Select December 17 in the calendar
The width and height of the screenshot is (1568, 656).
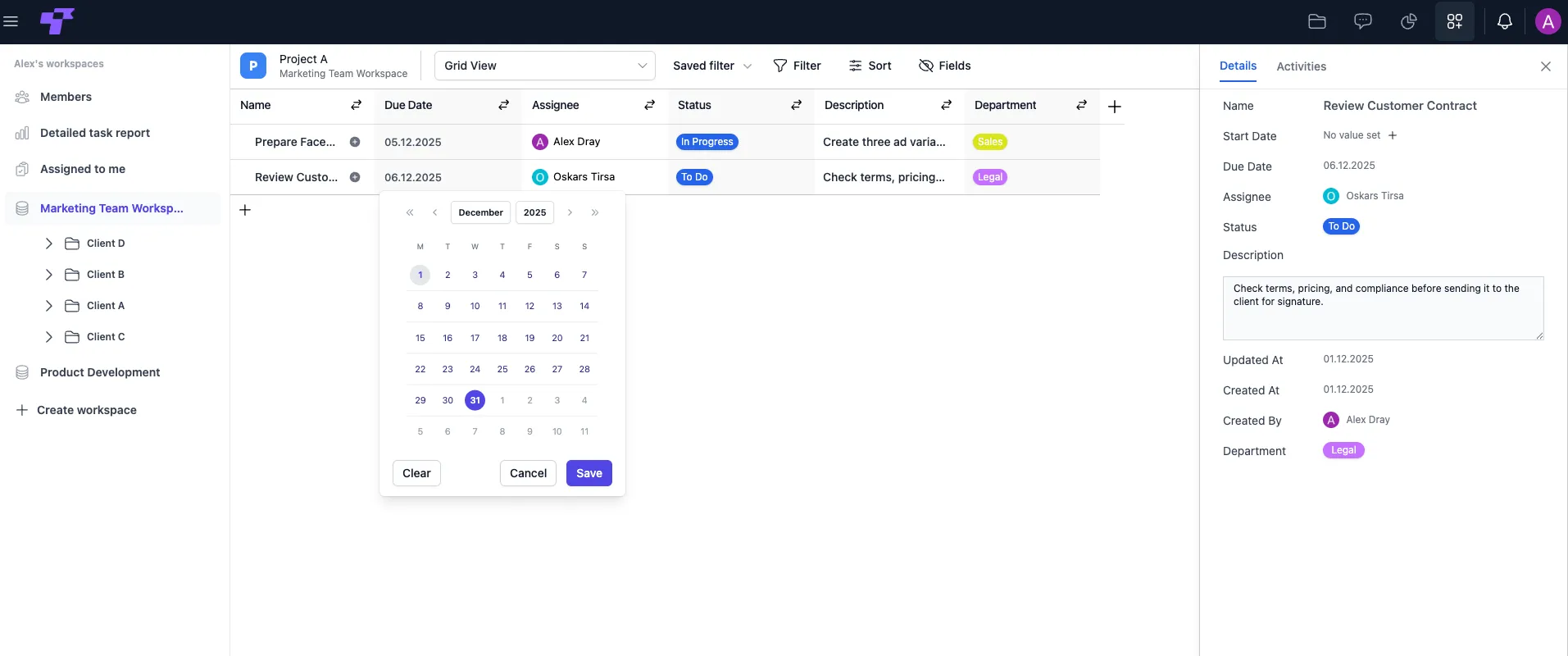[x=475, y=338]
